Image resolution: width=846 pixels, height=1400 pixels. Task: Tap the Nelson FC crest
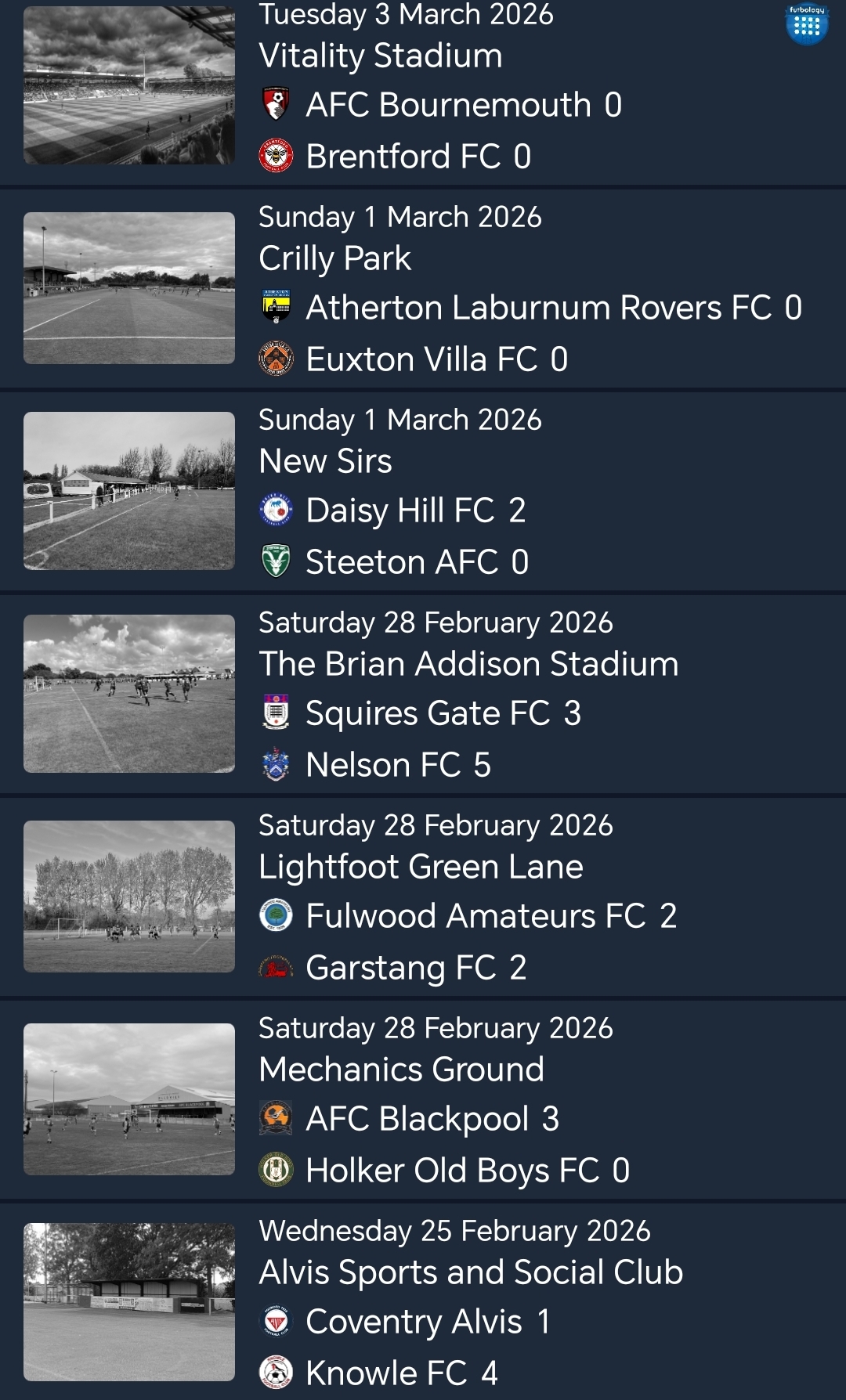coord(276,764)
